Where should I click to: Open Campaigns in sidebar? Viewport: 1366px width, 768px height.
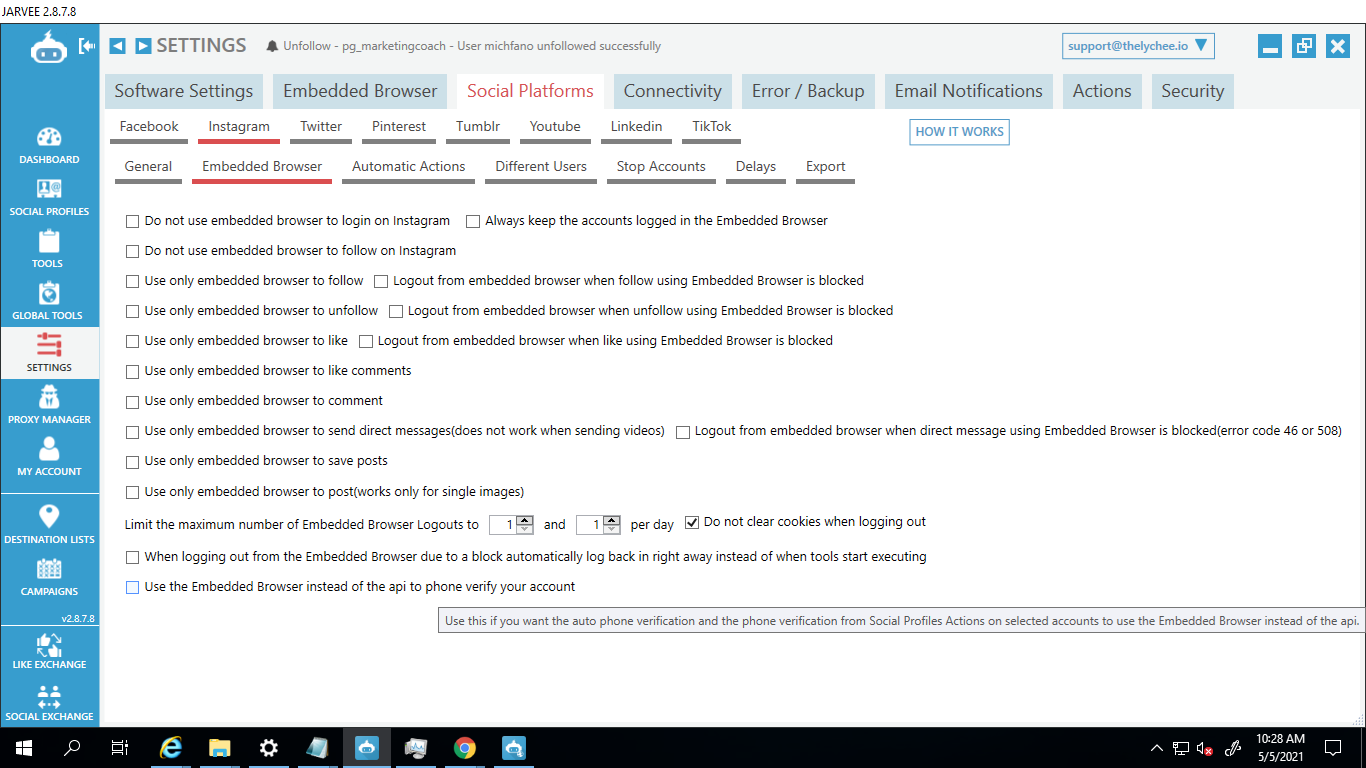coord(49,577)
